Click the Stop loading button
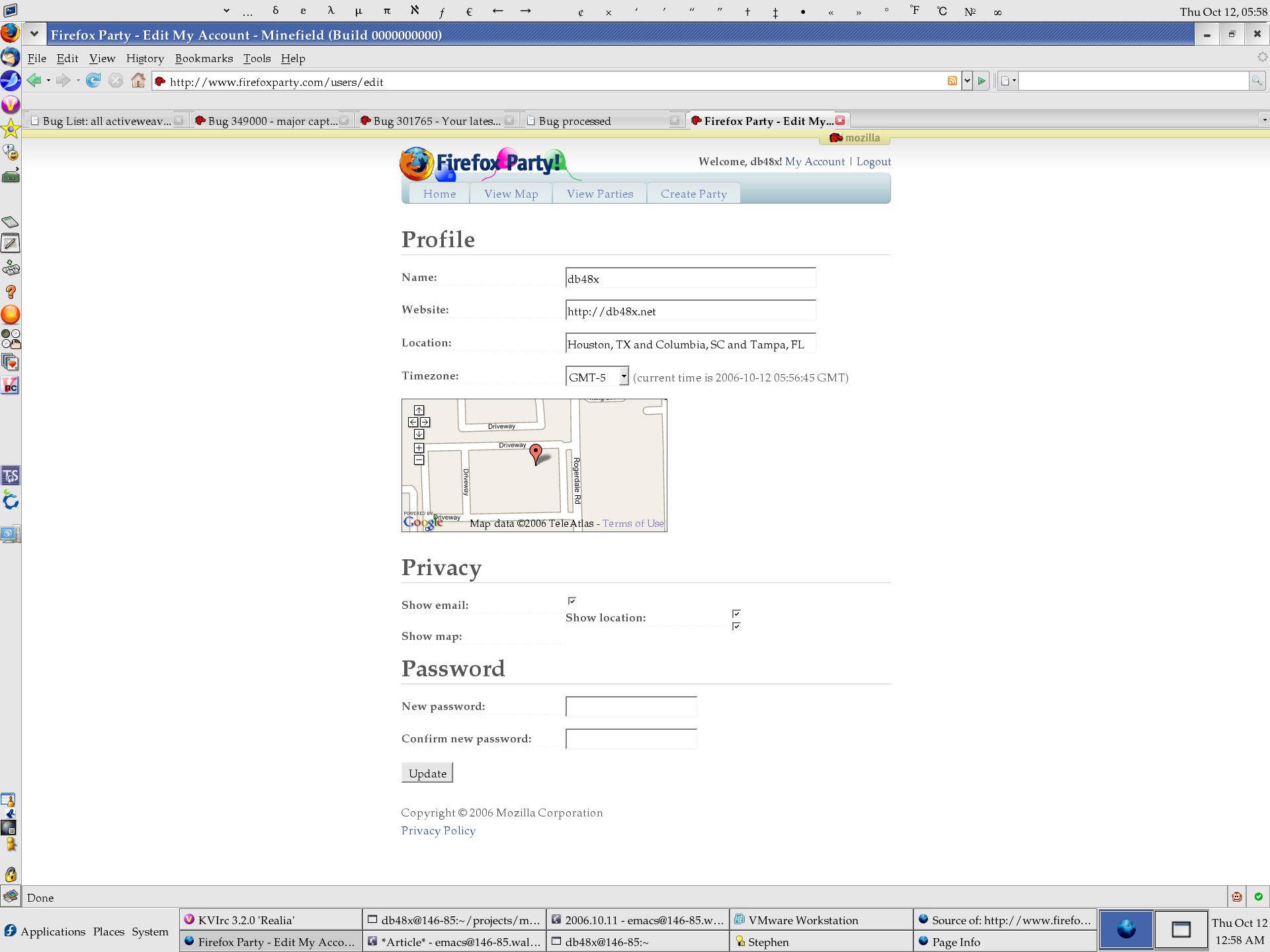This screenshot has height=952, width=1270. click(x=116, y=81)
